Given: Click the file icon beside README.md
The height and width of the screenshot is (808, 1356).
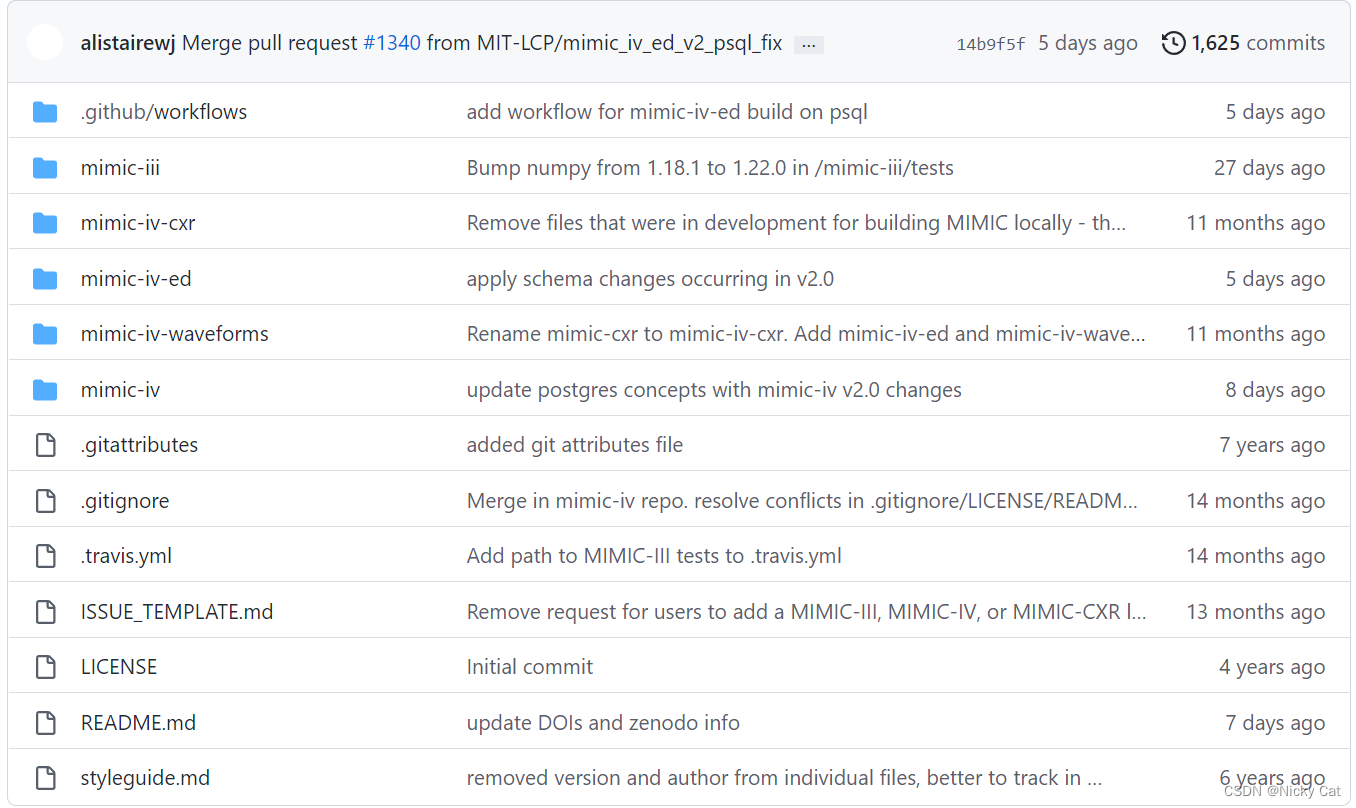Looking at the screenshot, I should tap(45, 722).
